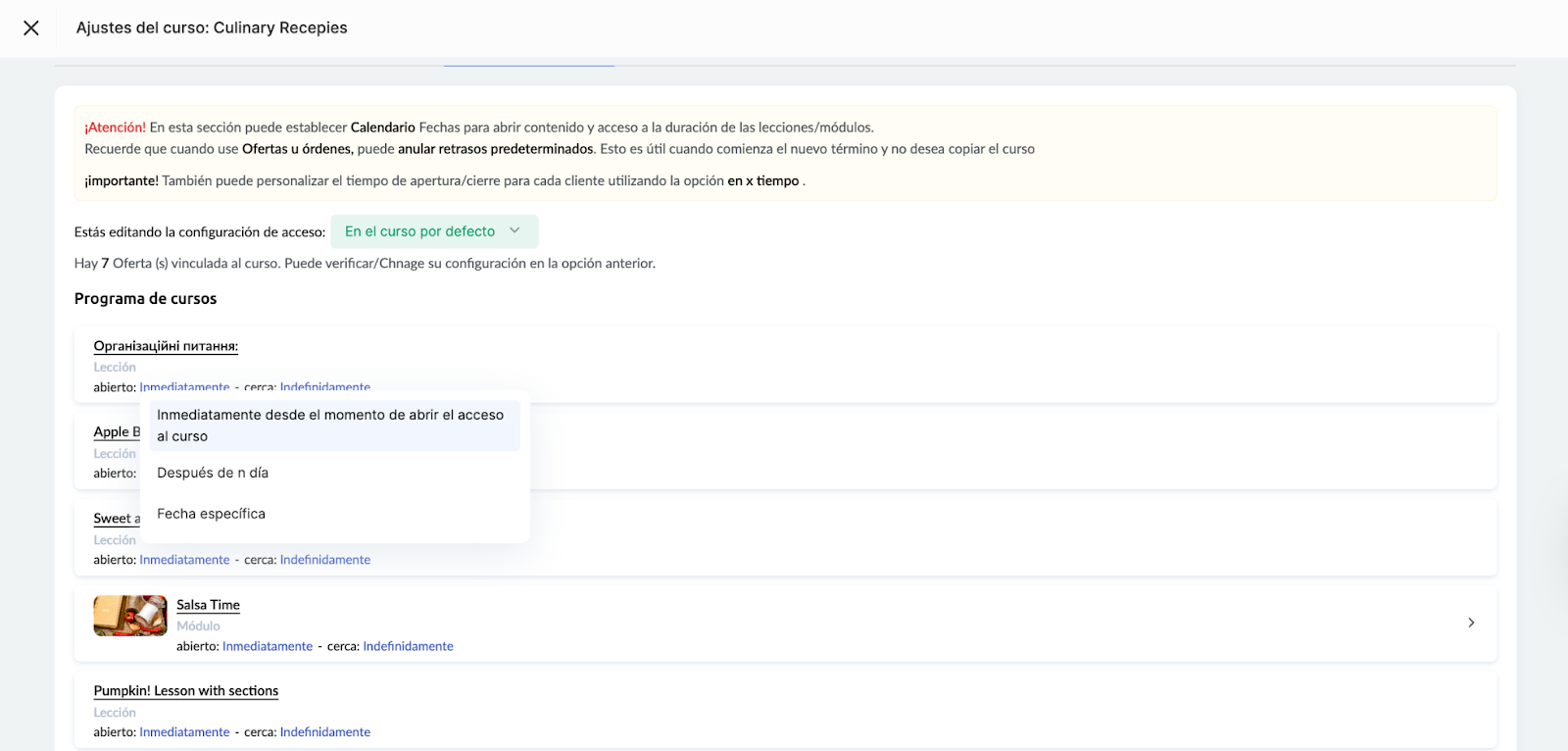Open the Apple lesson title link
Screen dimensions: 1568x751
click(x=116, y=432)
